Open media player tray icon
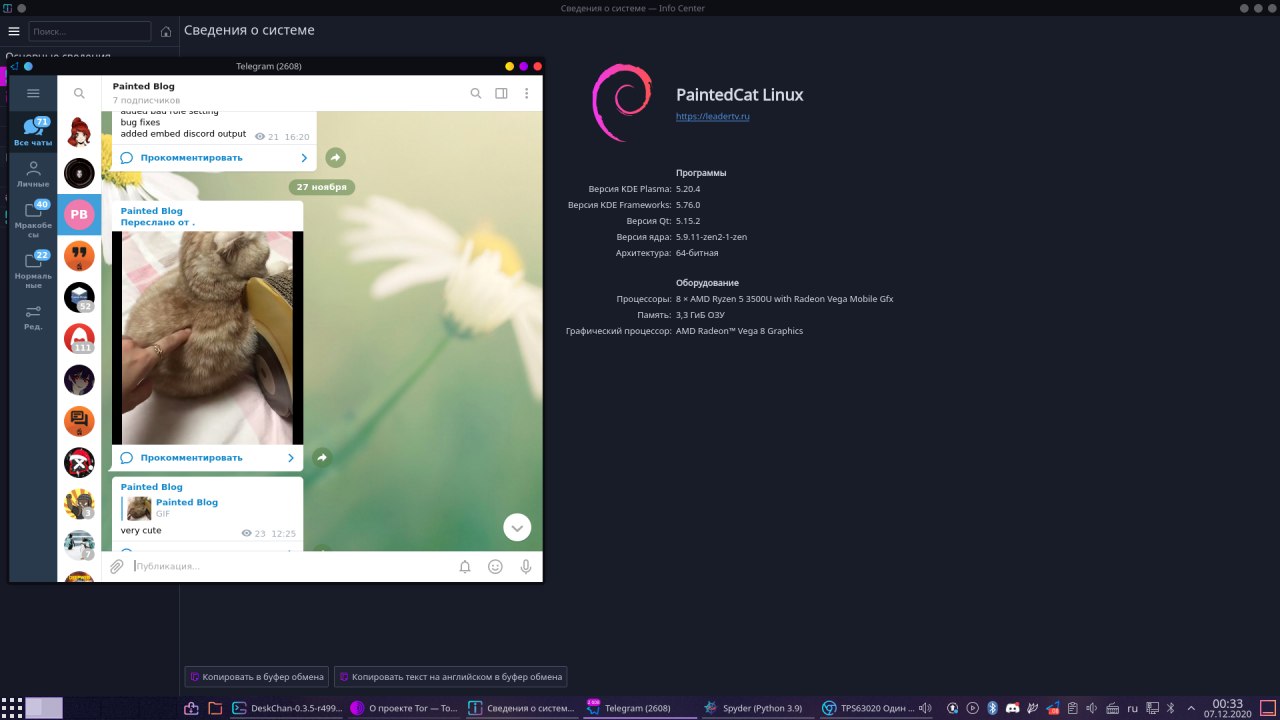Image resolution: width=1280 pixels, height=720 pixels. click(x=972, y=708)
